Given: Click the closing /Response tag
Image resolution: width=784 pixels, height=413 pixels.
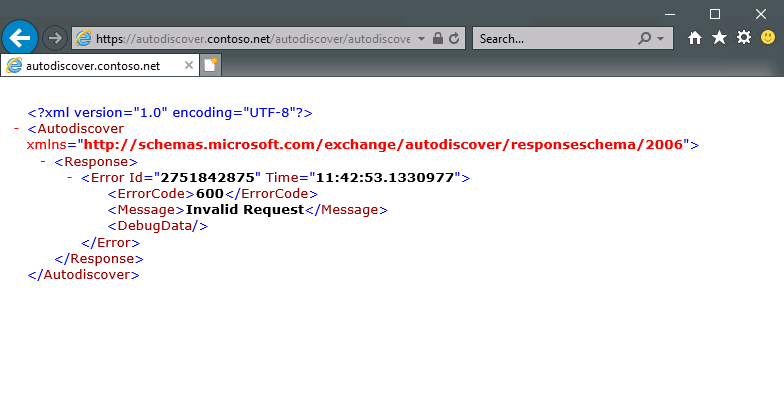Looking at the screenshot, I should pos(99,258).
